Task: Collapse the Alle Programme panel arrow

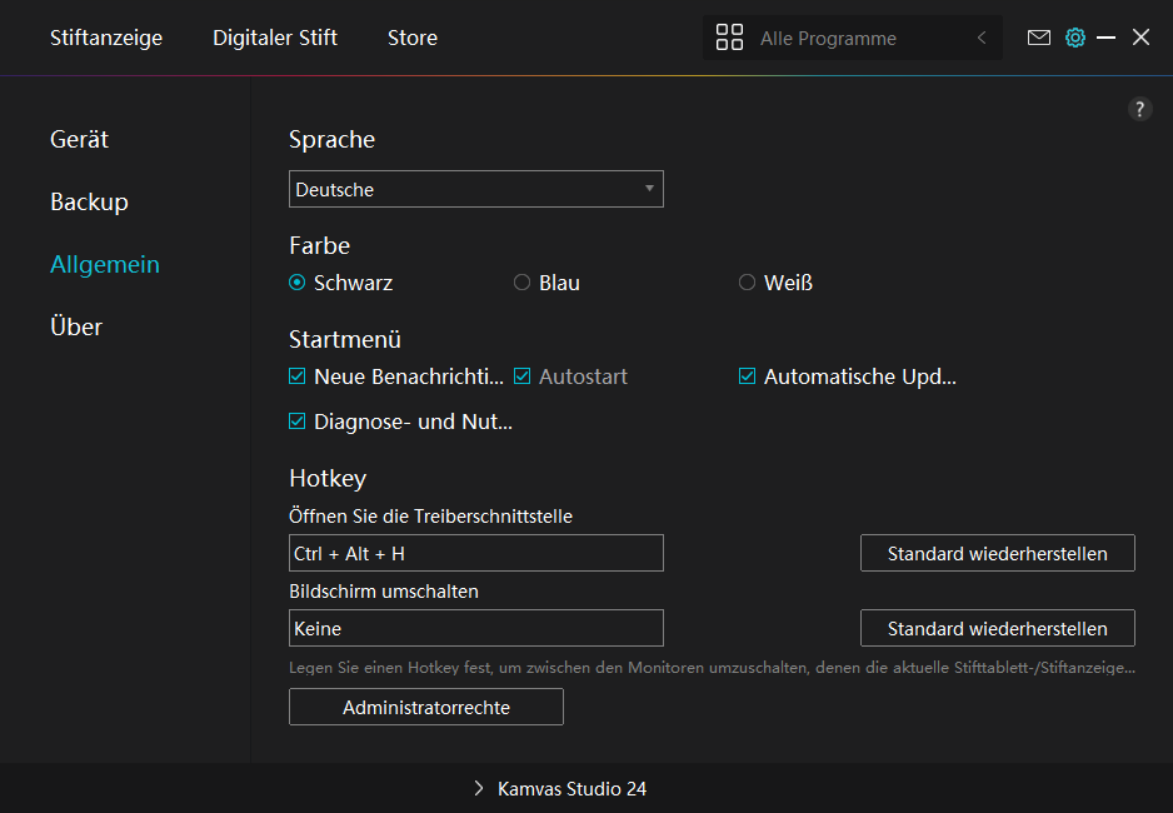Action: pyautogui.click(x=981, y=38)
